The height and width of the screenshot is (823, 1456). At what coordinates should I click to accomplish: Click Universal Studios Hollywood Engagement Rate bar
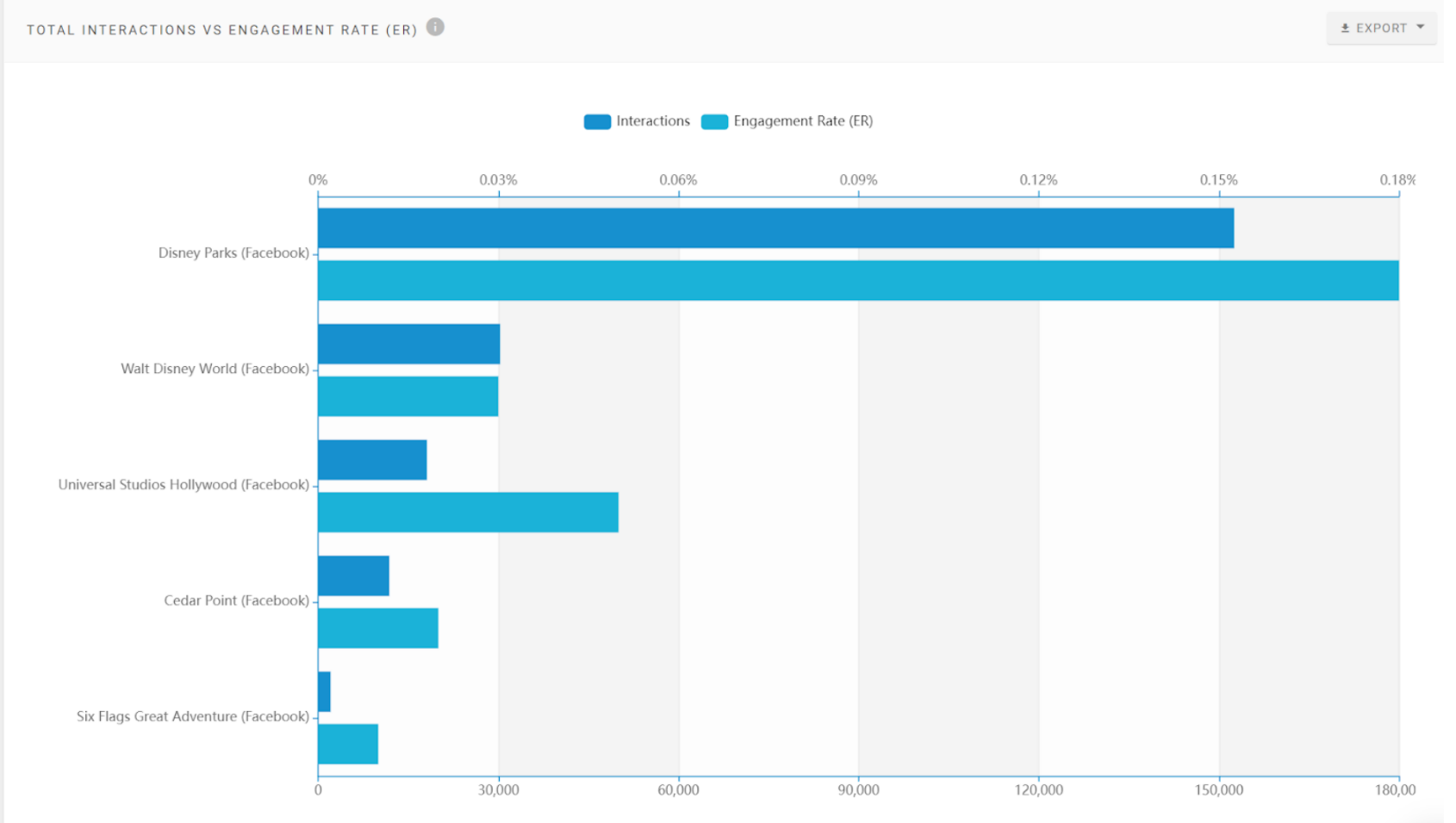468,512
